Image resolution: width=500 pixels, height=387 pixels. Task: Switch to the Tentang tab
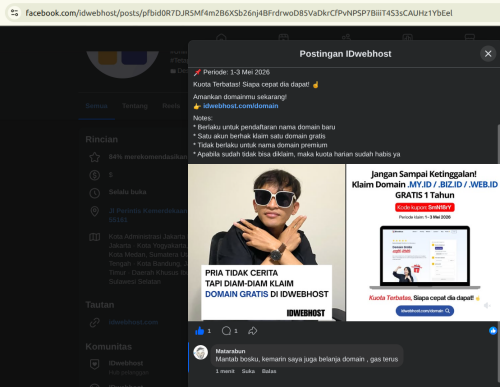[x=135, y=106]
